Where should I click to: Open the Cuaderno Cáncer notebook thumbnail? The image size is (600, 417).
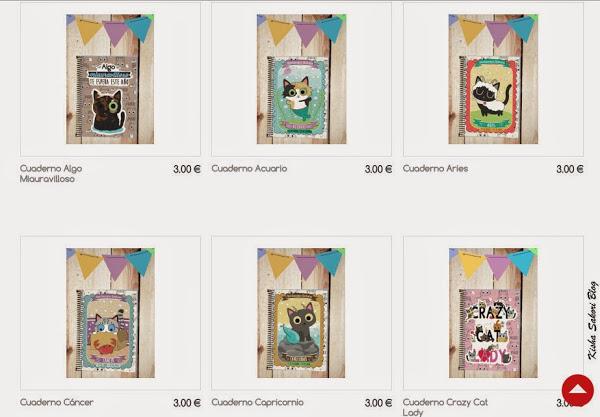(x=110, y=313)
